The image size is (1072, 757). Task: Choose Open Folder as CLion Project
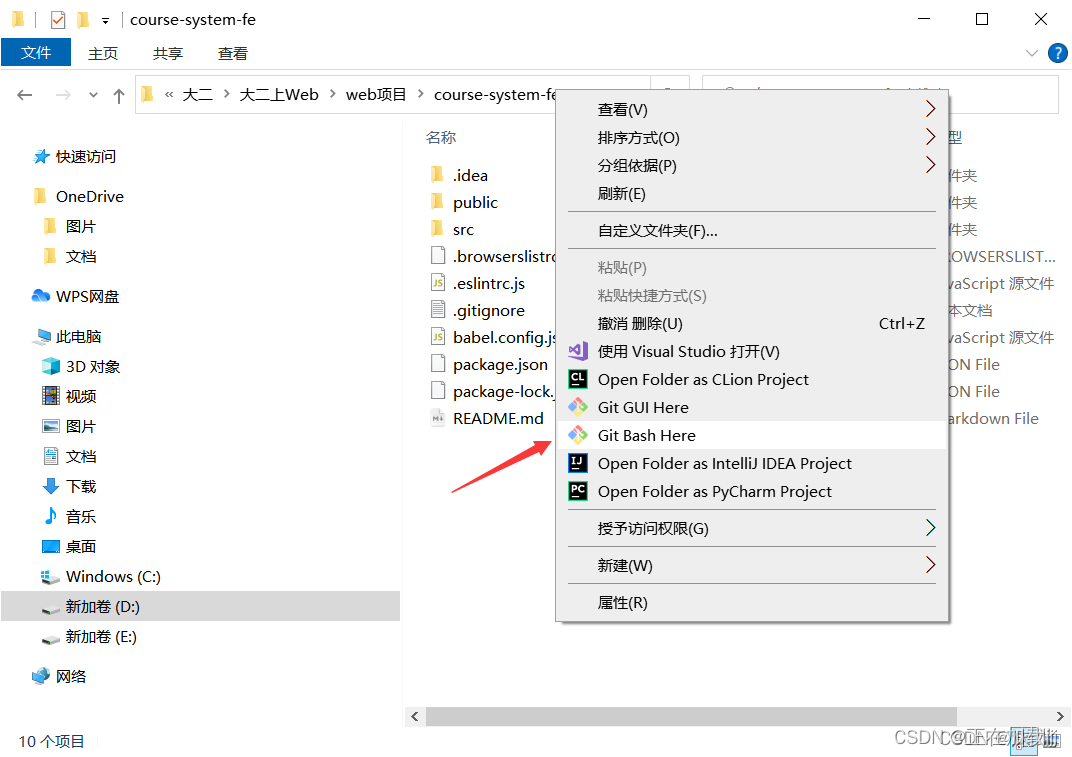pos(751,379)
